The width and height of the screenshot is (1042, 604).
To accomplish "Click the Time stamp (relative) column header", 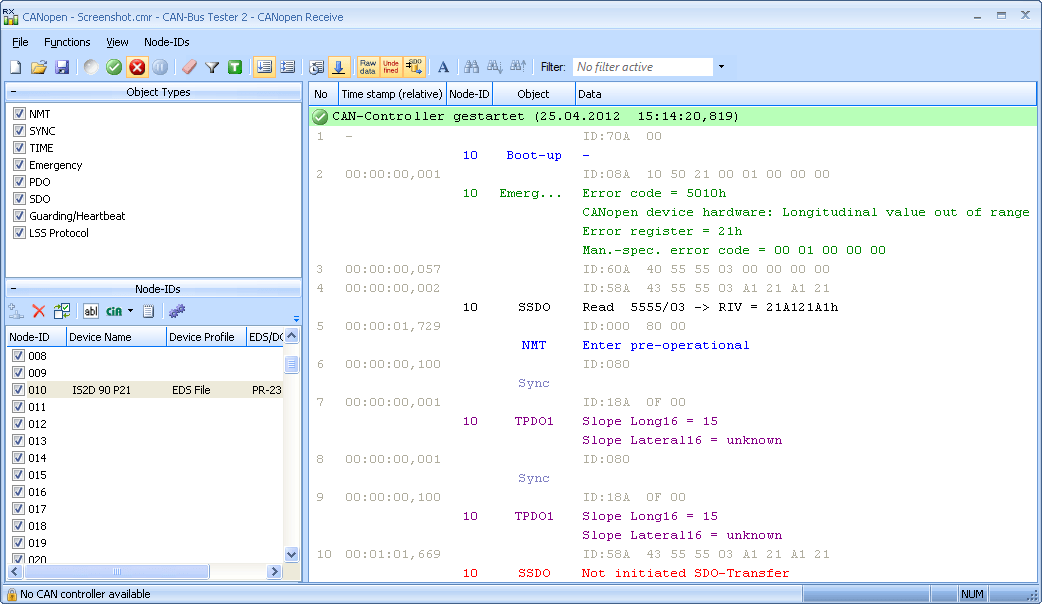I will pos(392,94).
